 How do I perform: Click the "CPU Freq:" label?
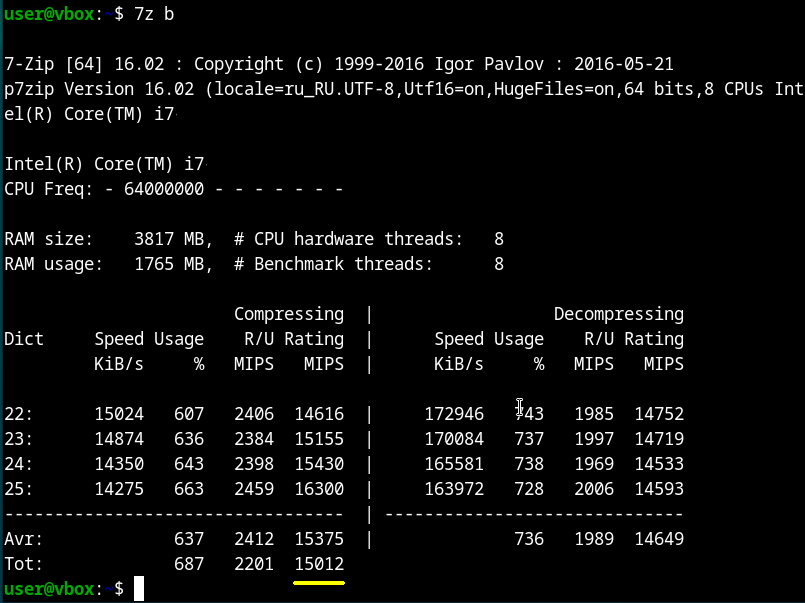click(49, 189)
